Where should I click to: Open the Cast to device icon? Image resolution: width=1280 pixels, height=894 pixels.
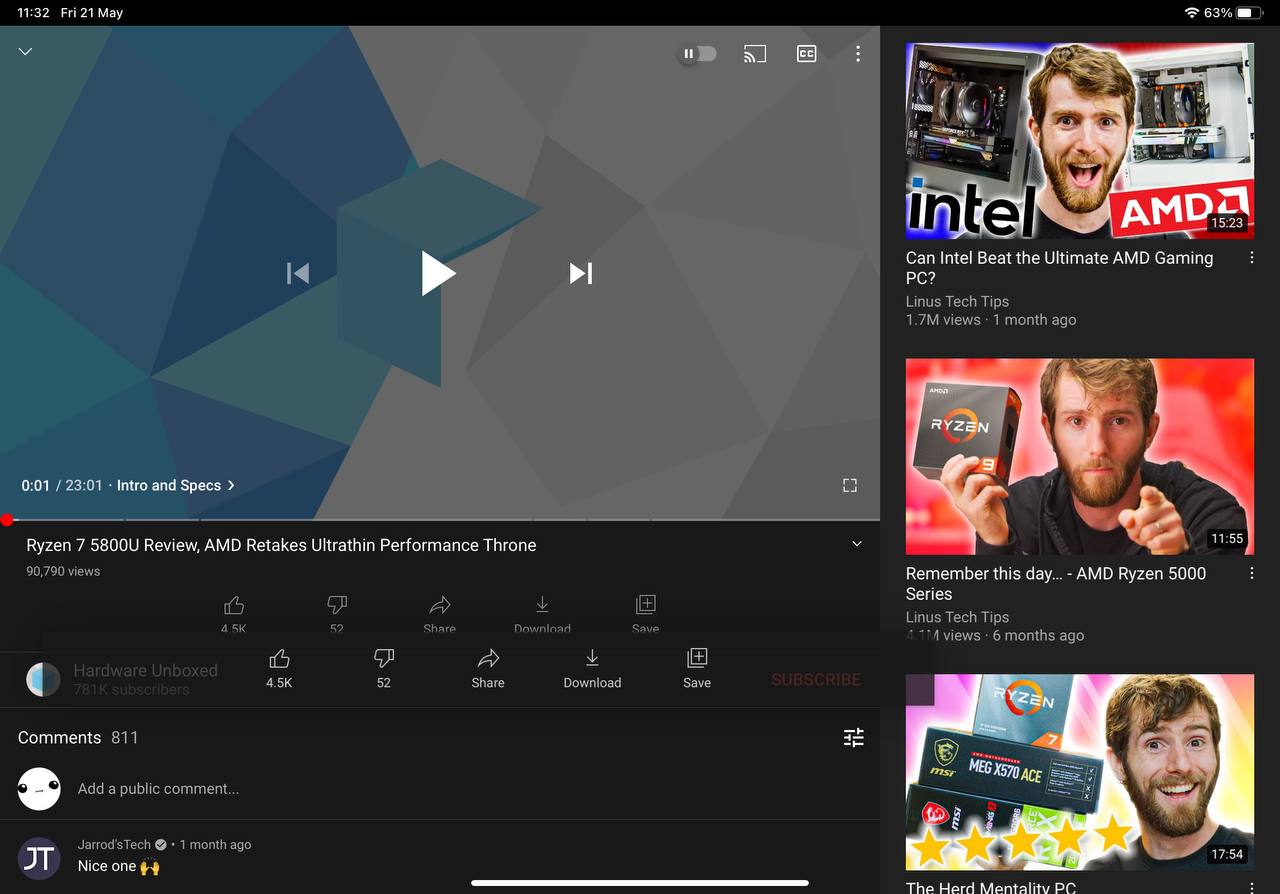755,54
